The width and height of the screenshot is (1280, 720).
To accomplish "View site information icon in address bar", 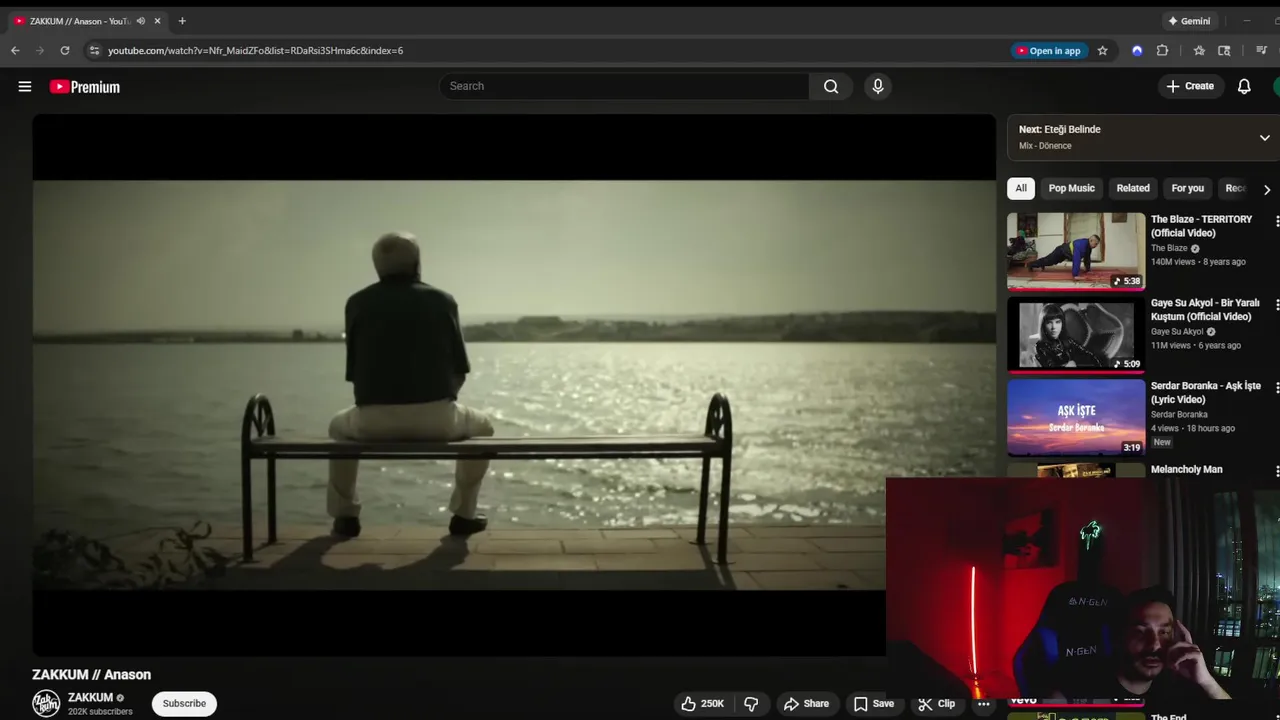I will 94,50.
